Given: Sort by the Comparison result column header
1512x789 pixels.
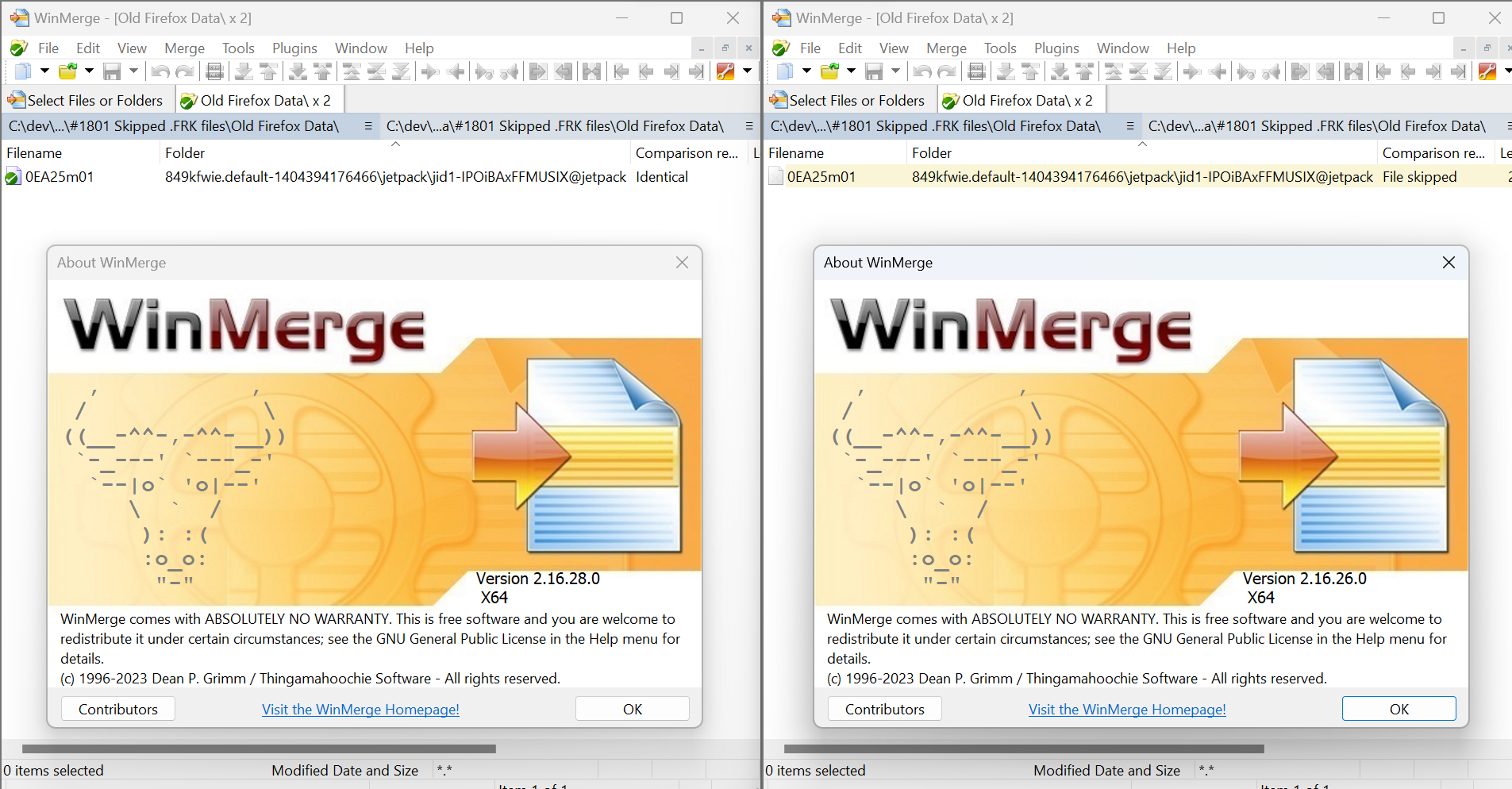Looking at the screenshot, I should tap(687, 152).
